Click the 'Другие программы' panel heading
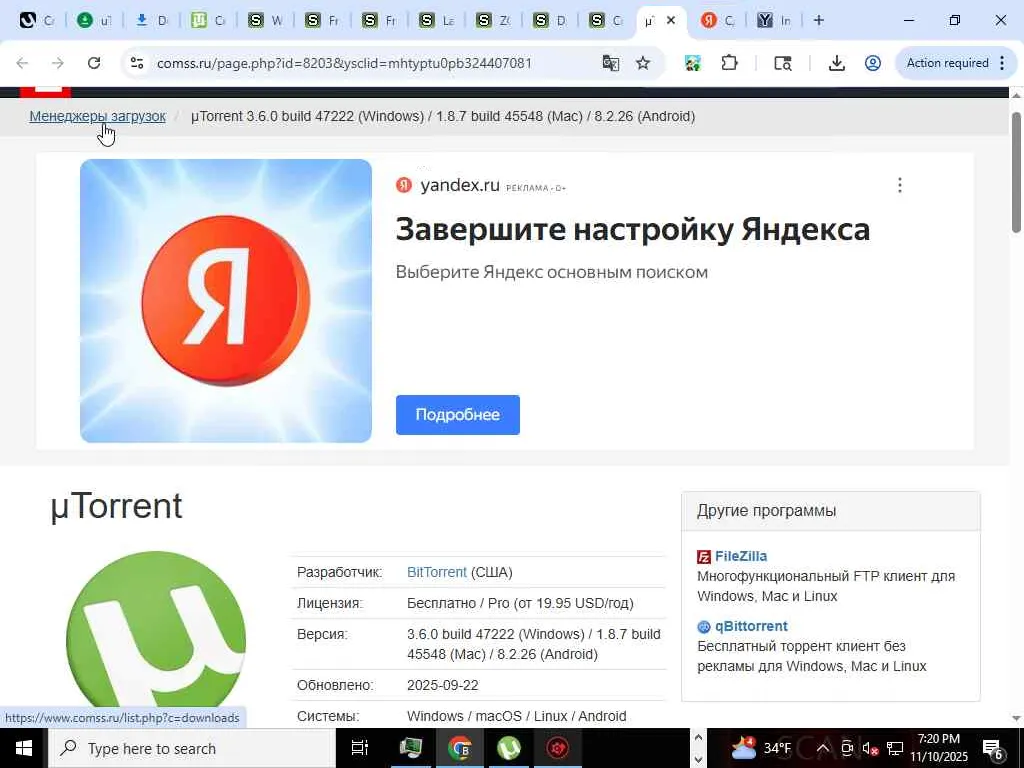The height and width of the screenshot is (768, 1024). pyautogui.click(x=766, y=511)
